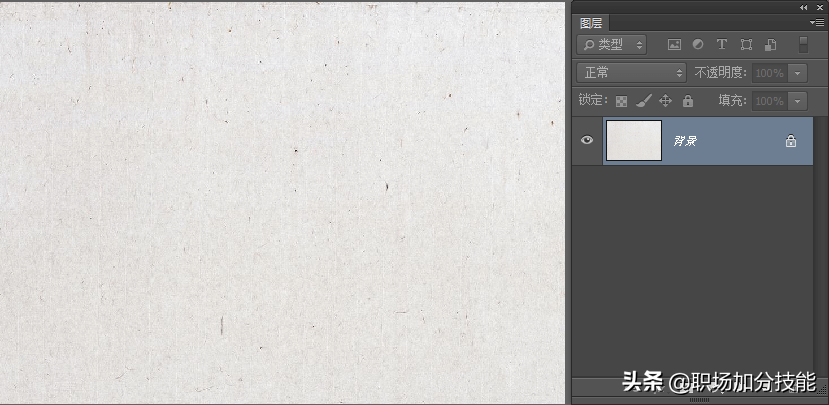This screenshot has width=829, height=405.
Task: Filter for shape layers
Action: point(746,45)
